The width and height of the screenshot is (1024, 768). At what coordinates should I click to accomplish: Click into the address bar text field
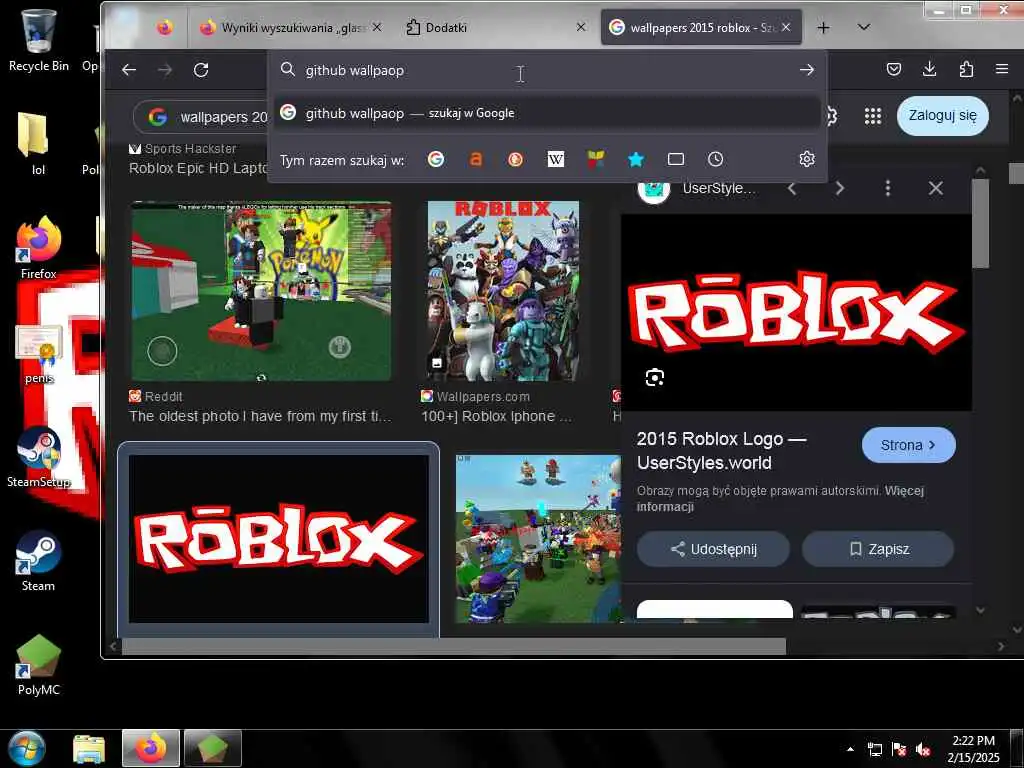(x=547, y=70)
